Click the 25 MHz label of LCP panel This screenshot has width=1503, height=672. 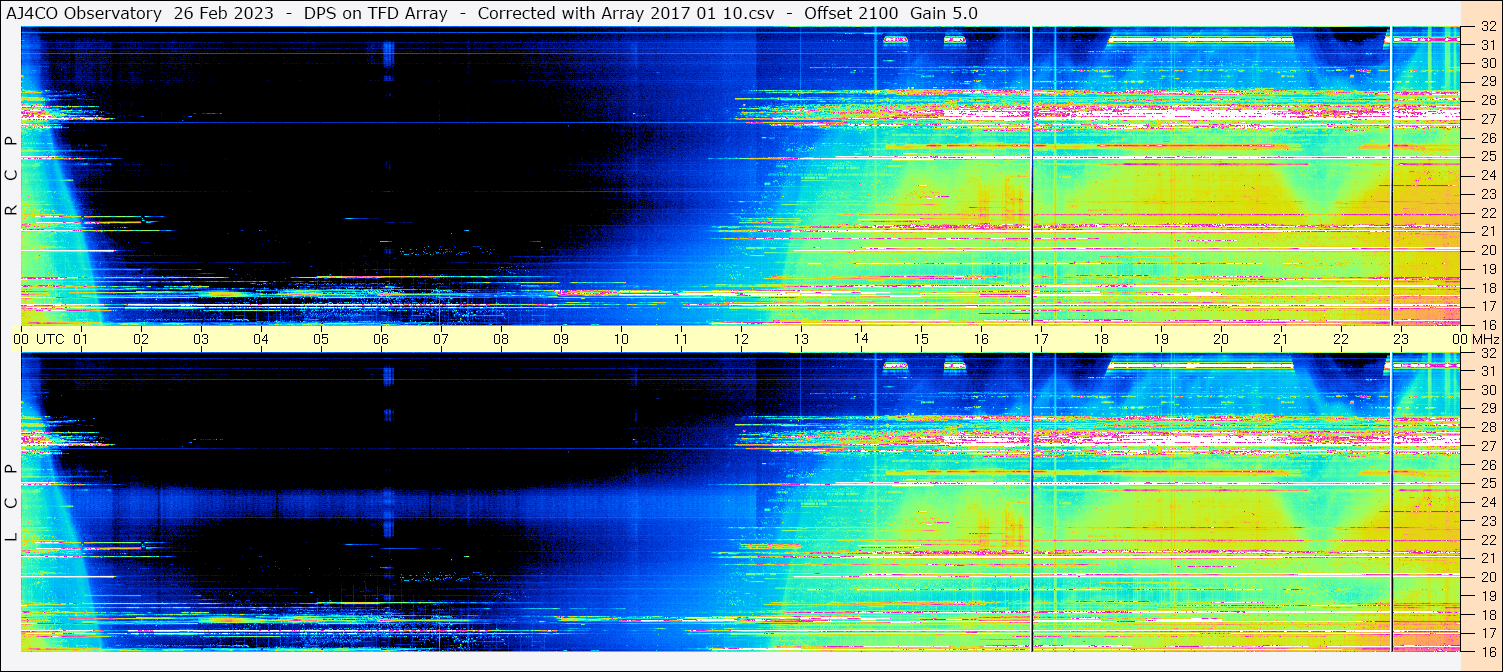(x=1488, y=484)
